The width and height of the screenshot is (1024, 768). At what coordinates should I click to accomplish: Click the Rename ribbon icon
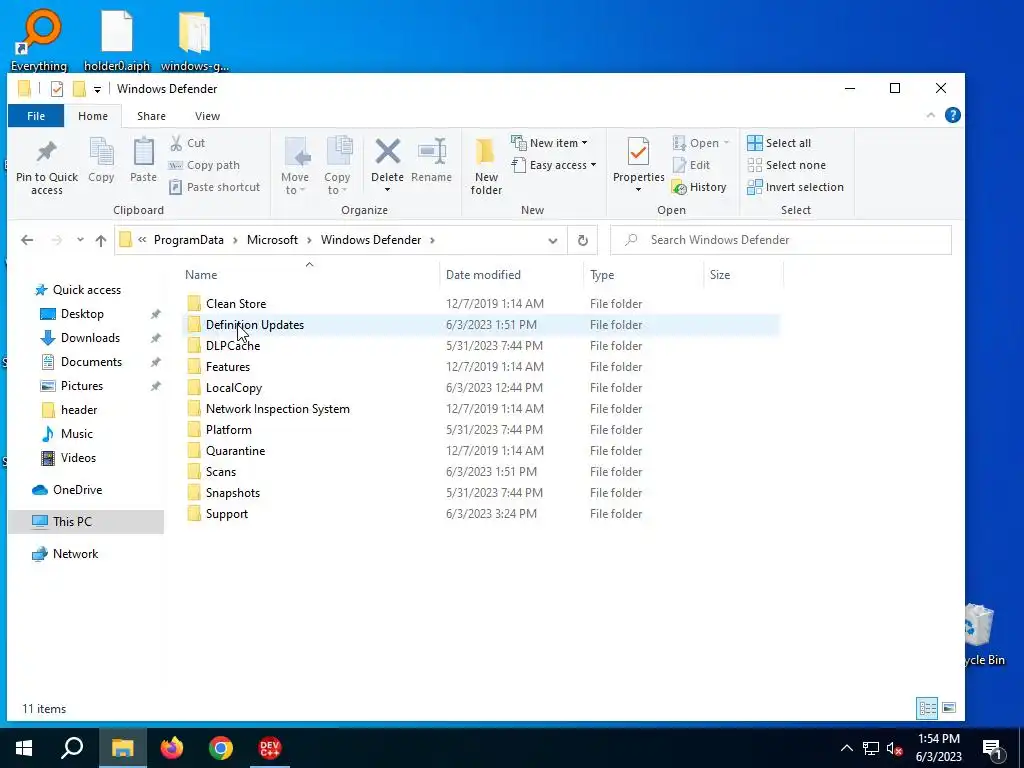point(432,152)
